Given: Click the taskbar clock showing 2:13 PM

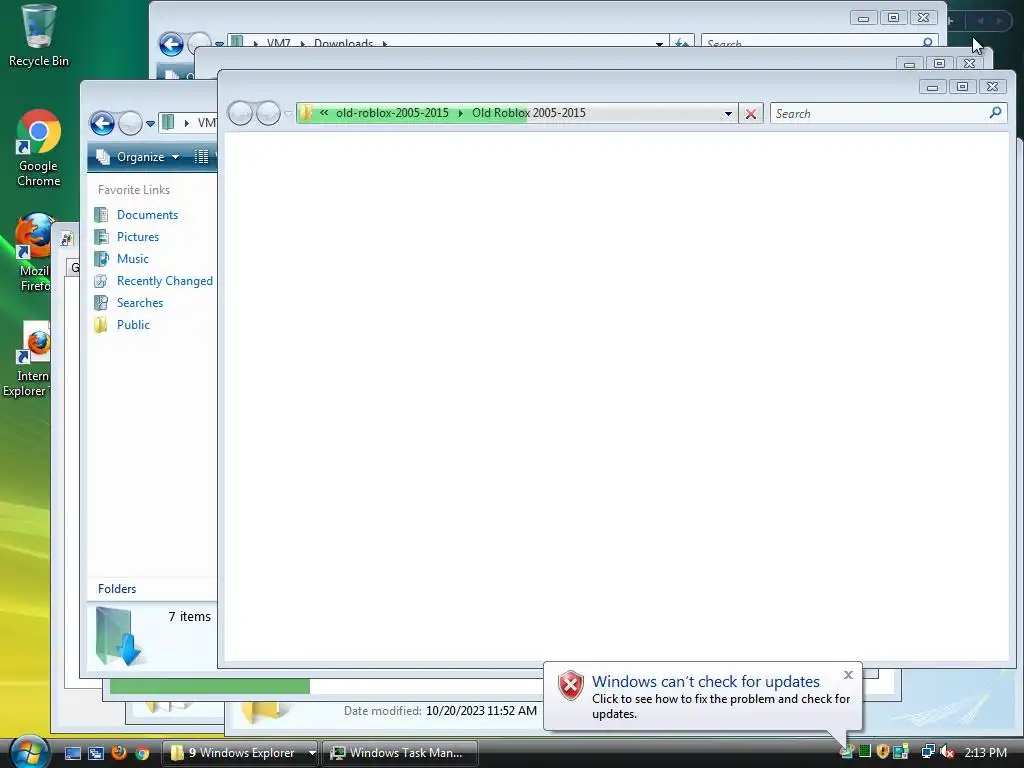Looking at the screenshot, I should pos(985,752).
